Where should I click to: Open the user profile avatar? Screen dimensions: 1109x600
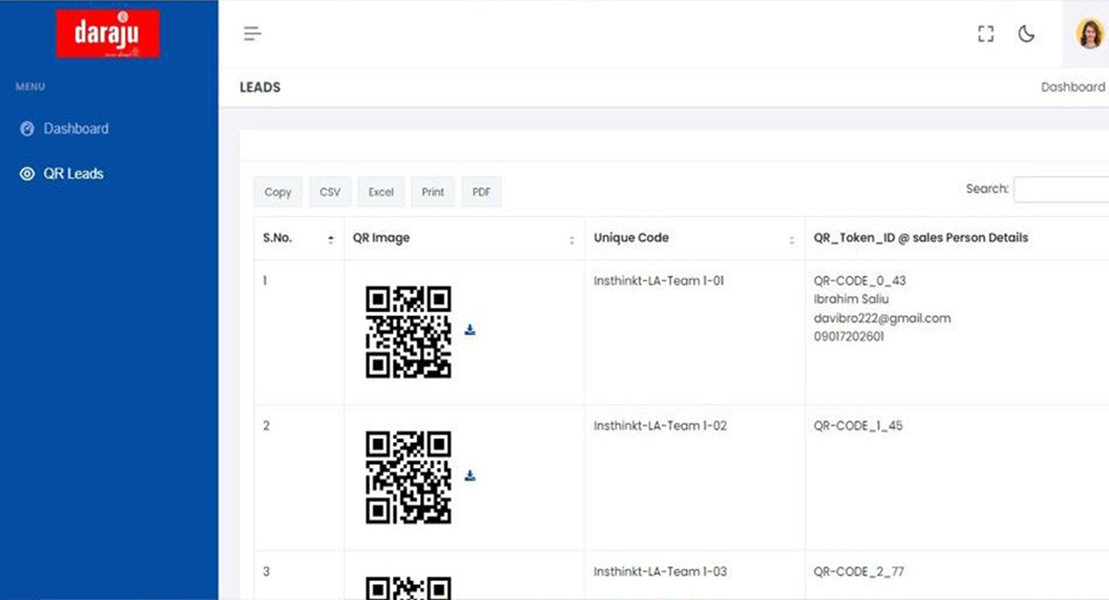[1089, 34]
